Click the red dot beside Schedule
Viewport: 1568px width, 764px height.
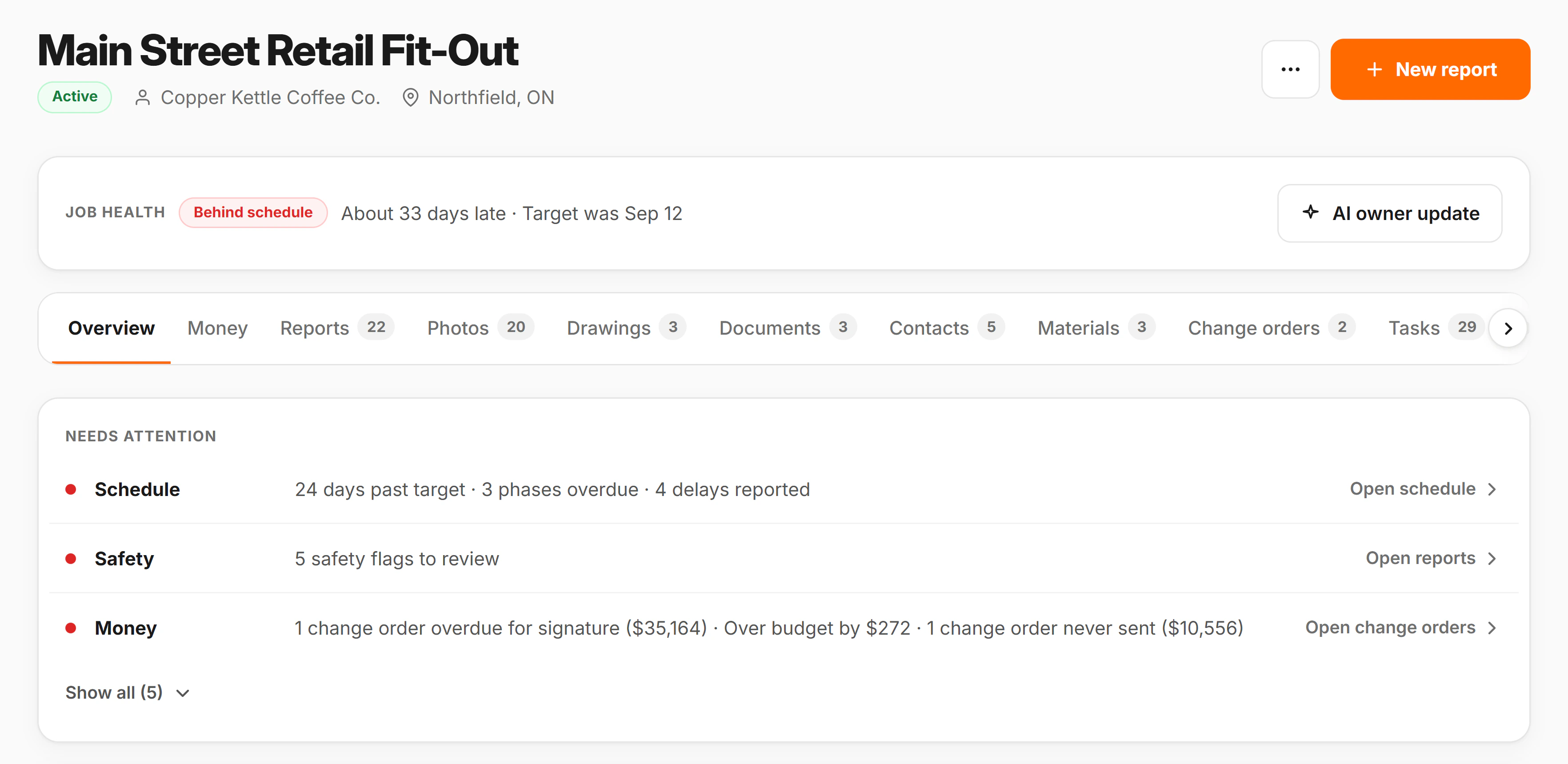point(71,489)
